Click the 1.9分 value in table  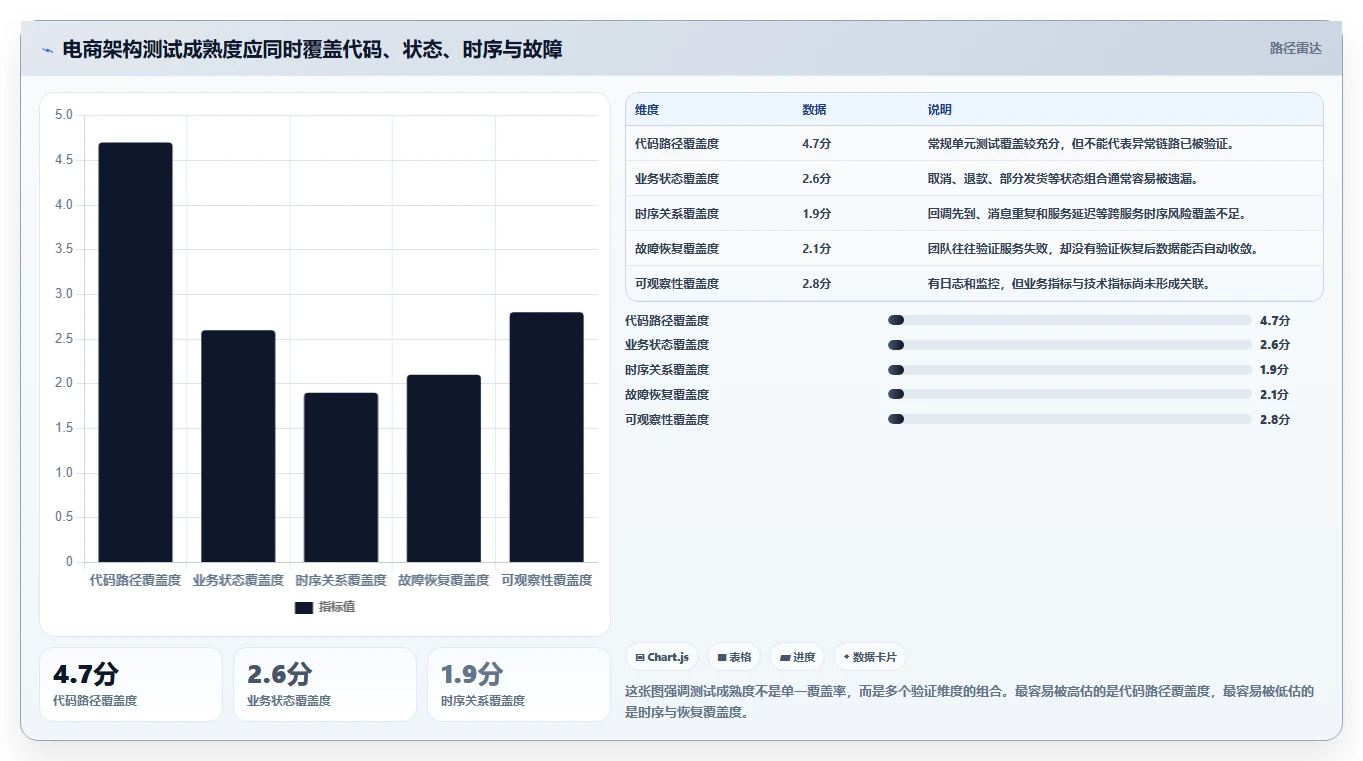click(816, 214)
